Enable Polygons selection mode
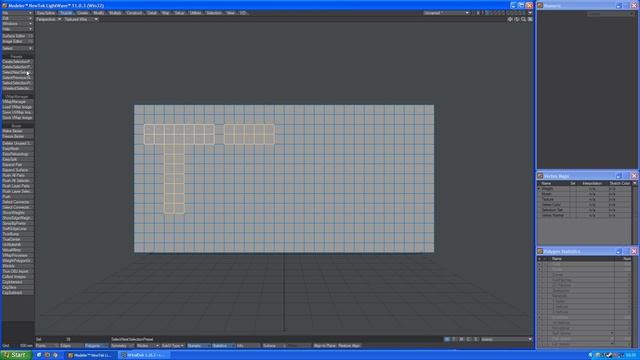This screenshot has height=360, width=640. tap(96, 346)
